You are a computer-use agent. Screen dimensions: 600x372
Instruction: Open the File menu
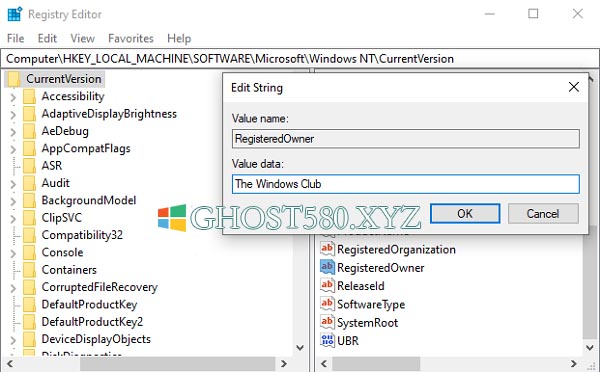[x=16, y=38]
